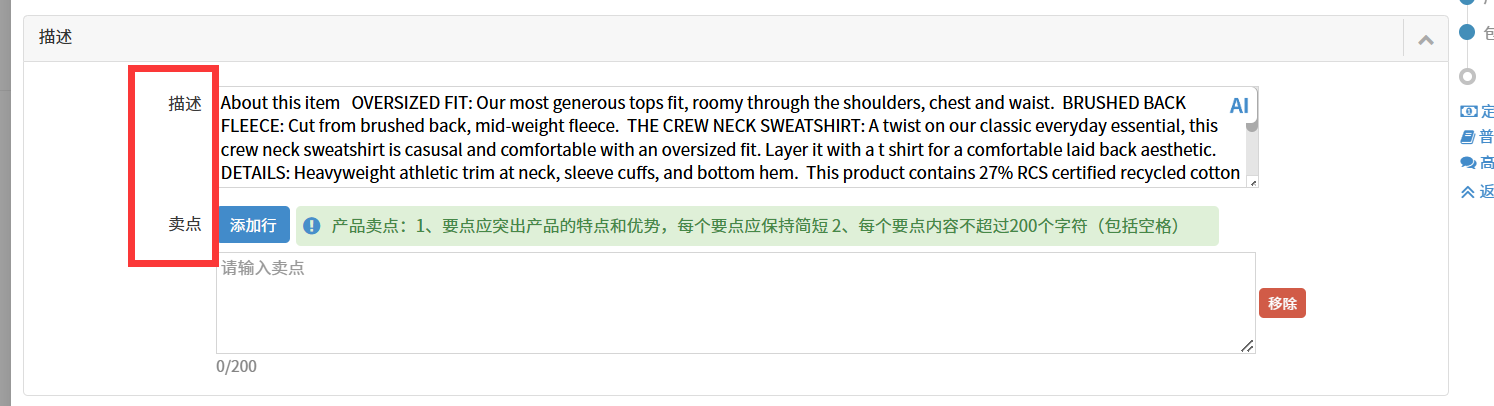Viewport: 1494px width, 406px height.
Task: Click the 描述 panel header title
Action: [55, 37]
